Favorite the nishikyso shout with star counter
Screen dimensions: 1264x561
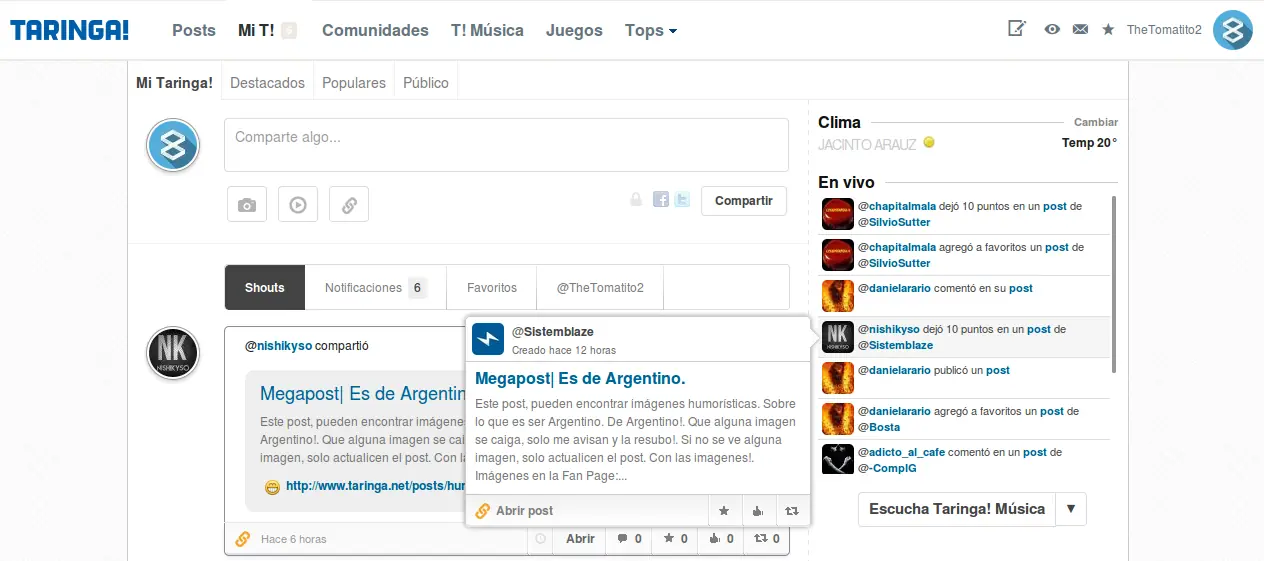pyautogui.click(x=675, y=539)
